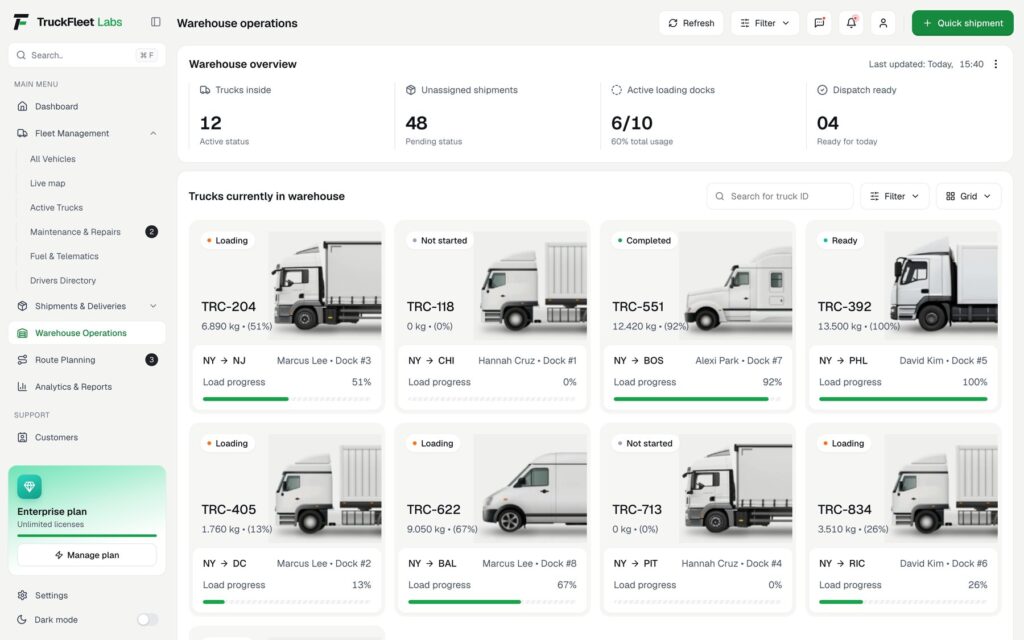Click the Route Planning badge 3
This screenshot has height=640, width=1024.
tap(152, 360)
